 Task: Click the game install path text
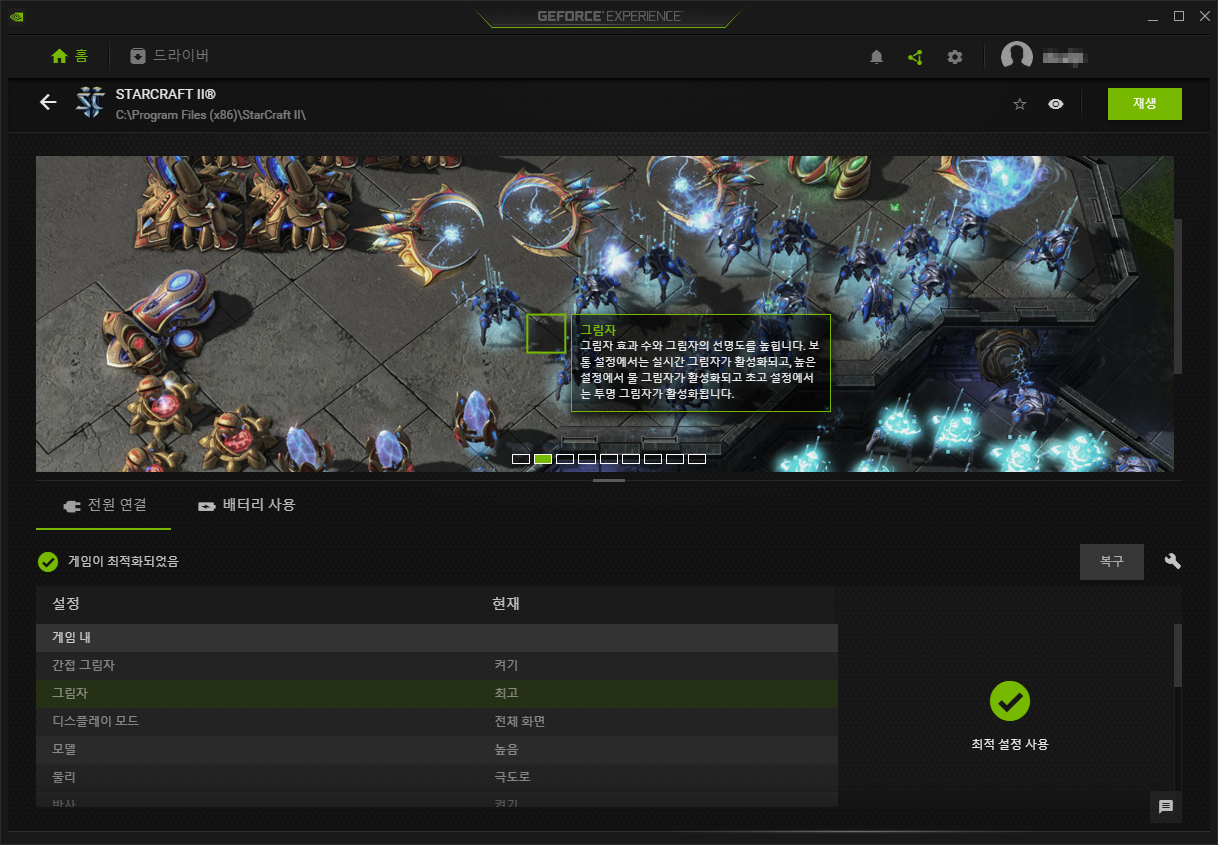tap(211, 115)
